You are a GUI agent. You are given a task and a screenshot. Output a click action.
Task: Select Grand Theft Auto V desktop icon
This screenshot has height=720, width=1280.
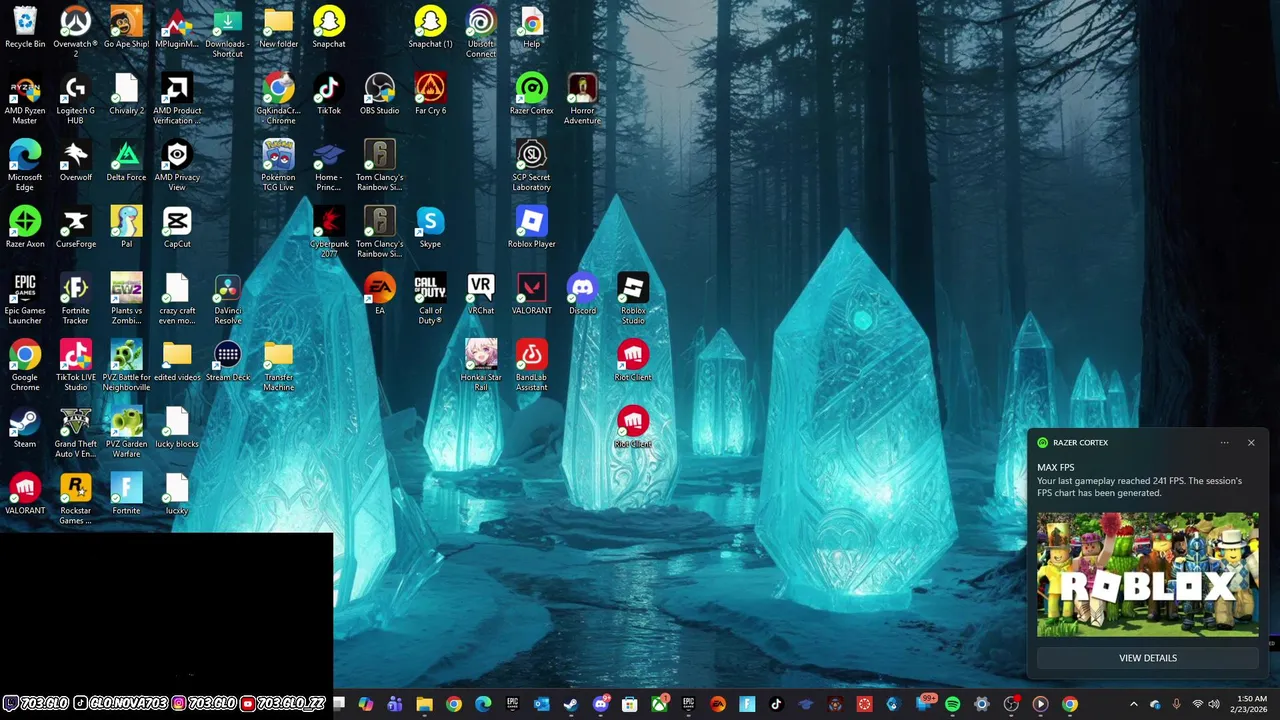pos(75,432)
